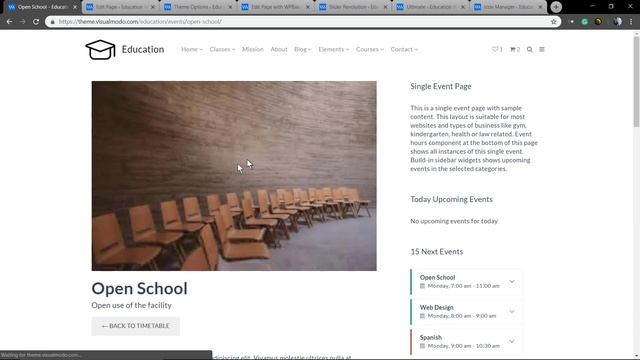Click the address bar URL field
Viewport: 640px width, 360px height.
302,22
